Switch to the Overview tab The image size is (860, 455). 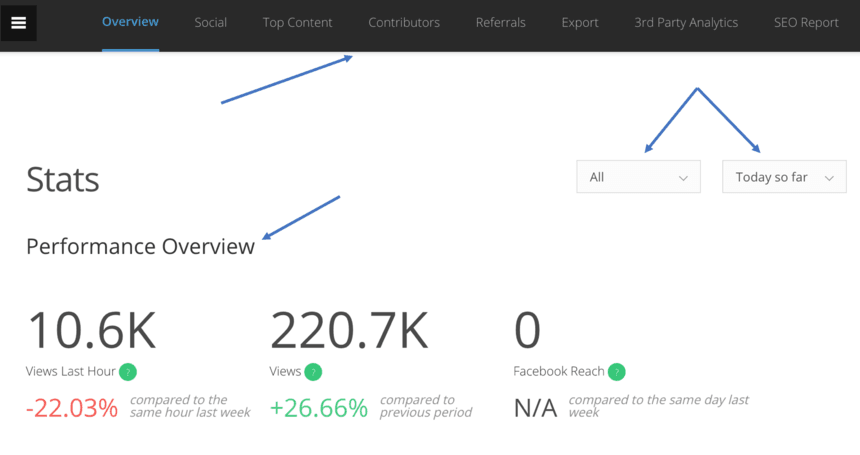click(x=130, y=22)
